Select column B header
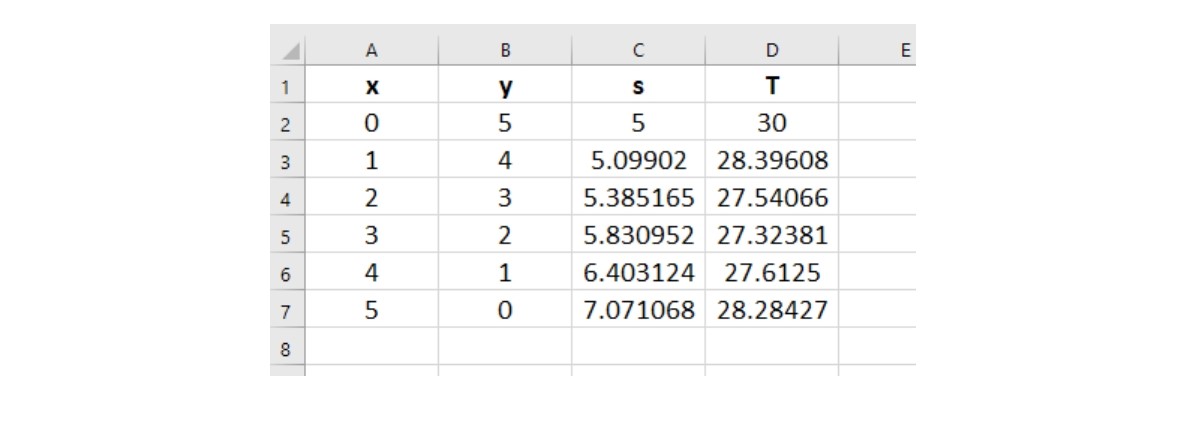The image size is (1189, 427). point(505,51)
